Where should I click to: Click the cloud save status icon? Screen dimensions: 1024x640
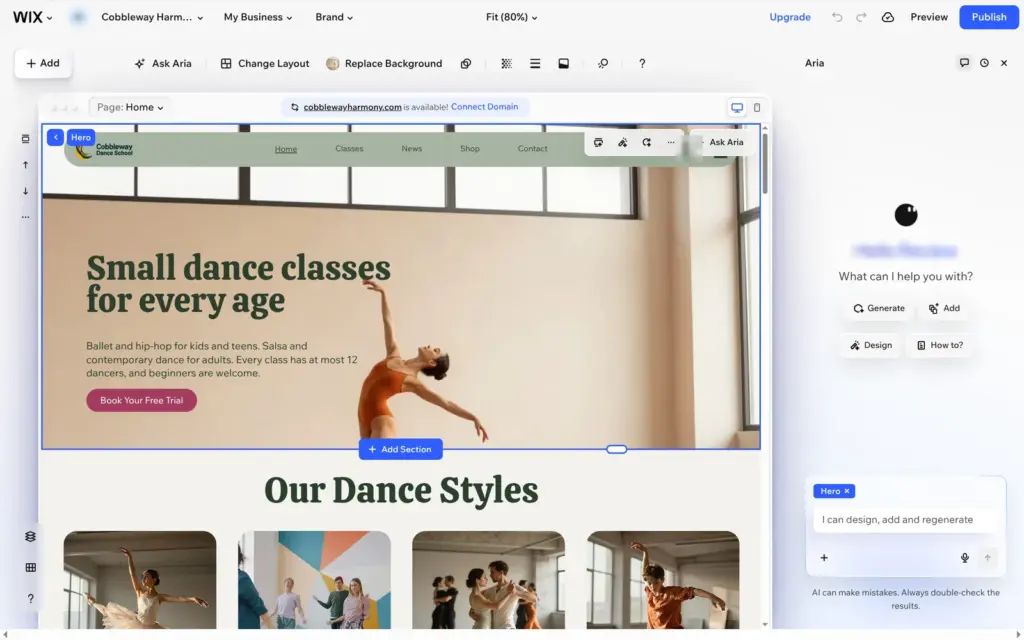point(888,17)
